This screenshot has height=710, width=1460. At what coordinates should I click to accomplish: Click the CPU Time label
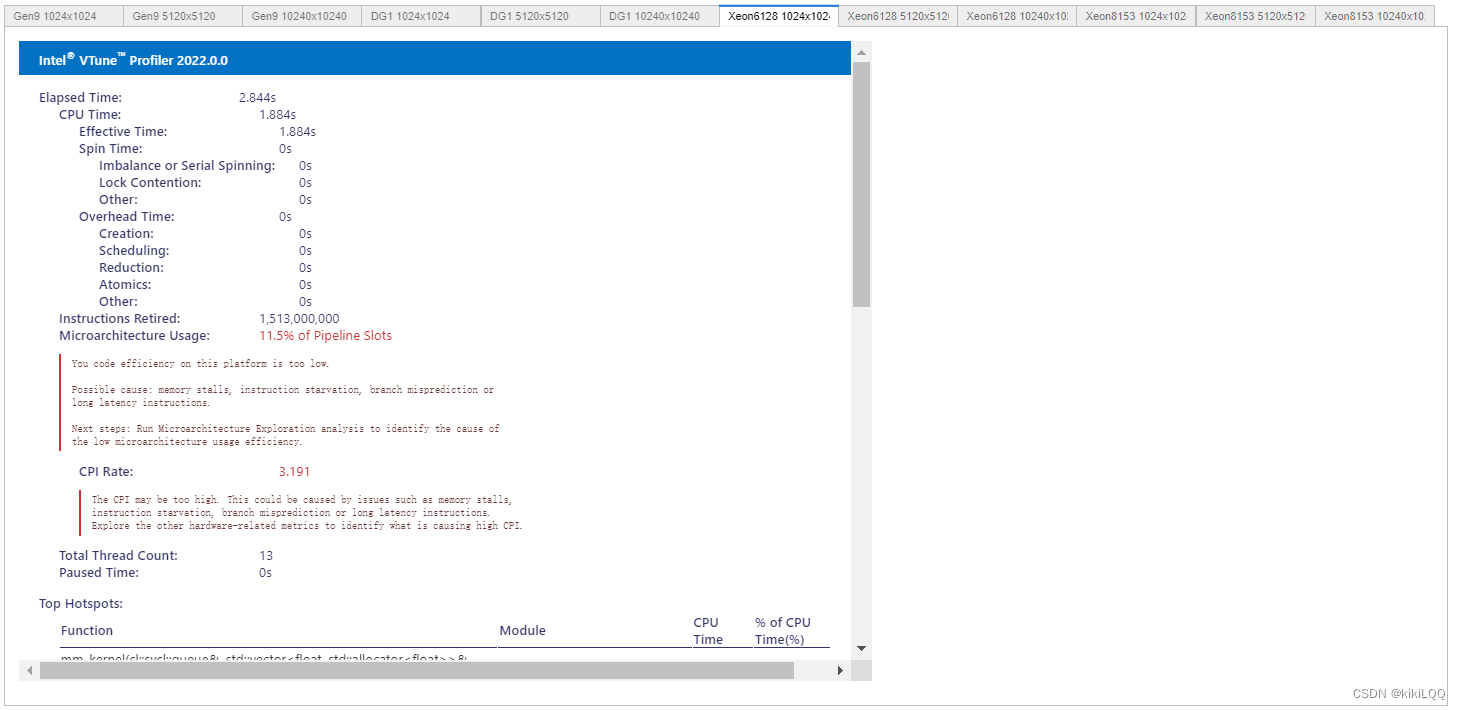click(x=90, y=115)
